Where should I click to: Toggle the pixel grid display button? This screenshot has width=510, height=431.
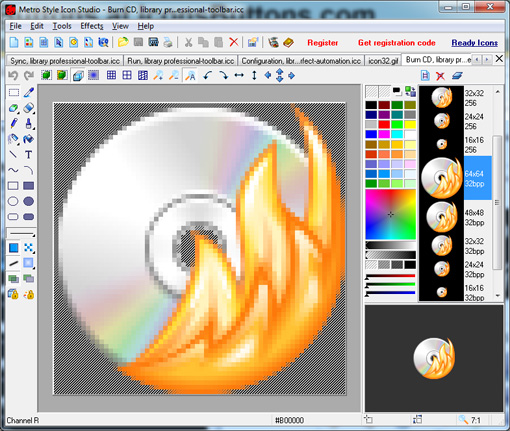point(111,76)
